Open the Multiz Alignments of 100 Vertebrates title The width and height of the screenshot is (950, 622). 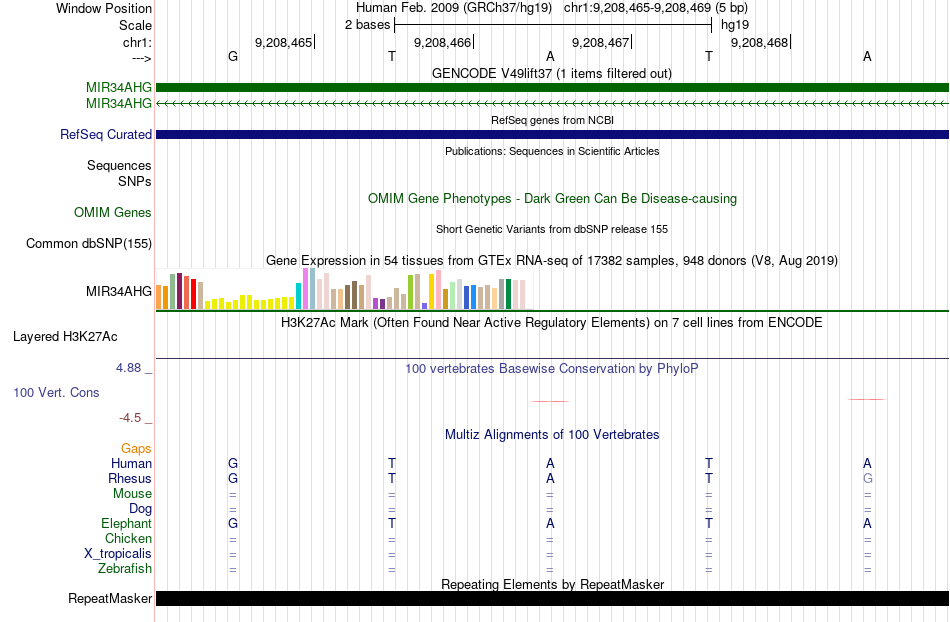[x=552, y=434]
